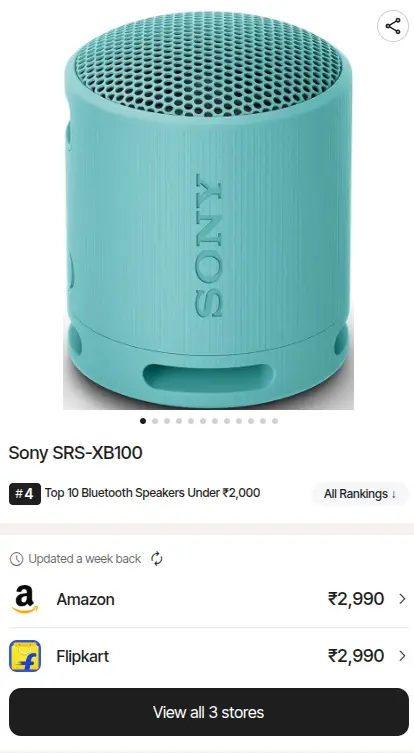The image size is (414, 753).
Task: Select the second carousel dot
Action: point(155,421)
